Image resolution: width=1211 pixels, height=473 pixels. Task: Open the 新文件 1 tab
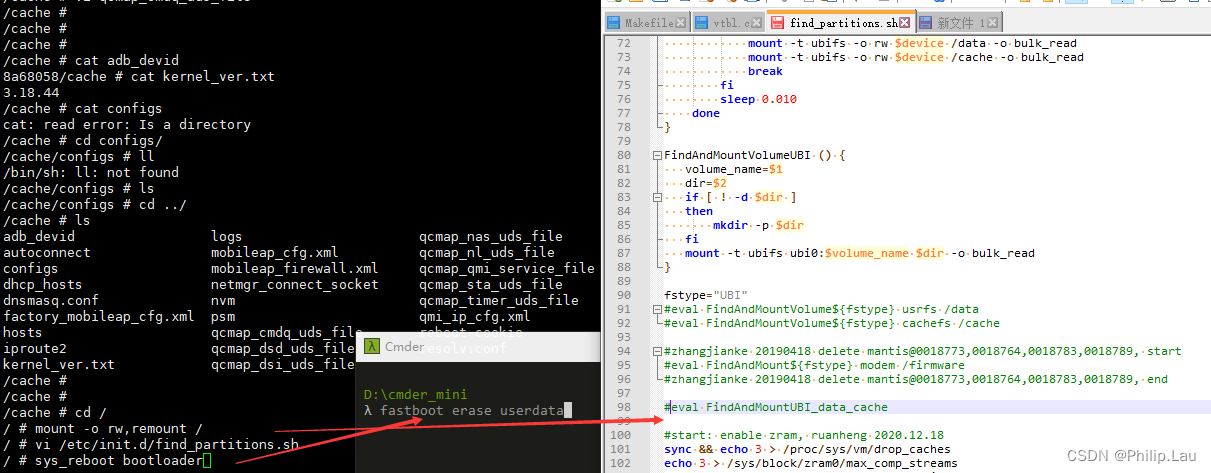960,22
